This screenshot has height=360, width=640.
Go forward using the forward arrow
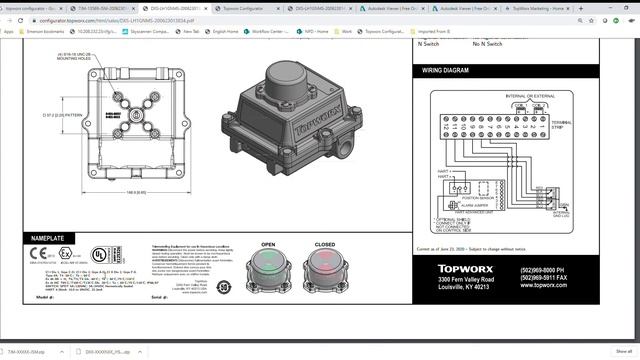(9, 20)
